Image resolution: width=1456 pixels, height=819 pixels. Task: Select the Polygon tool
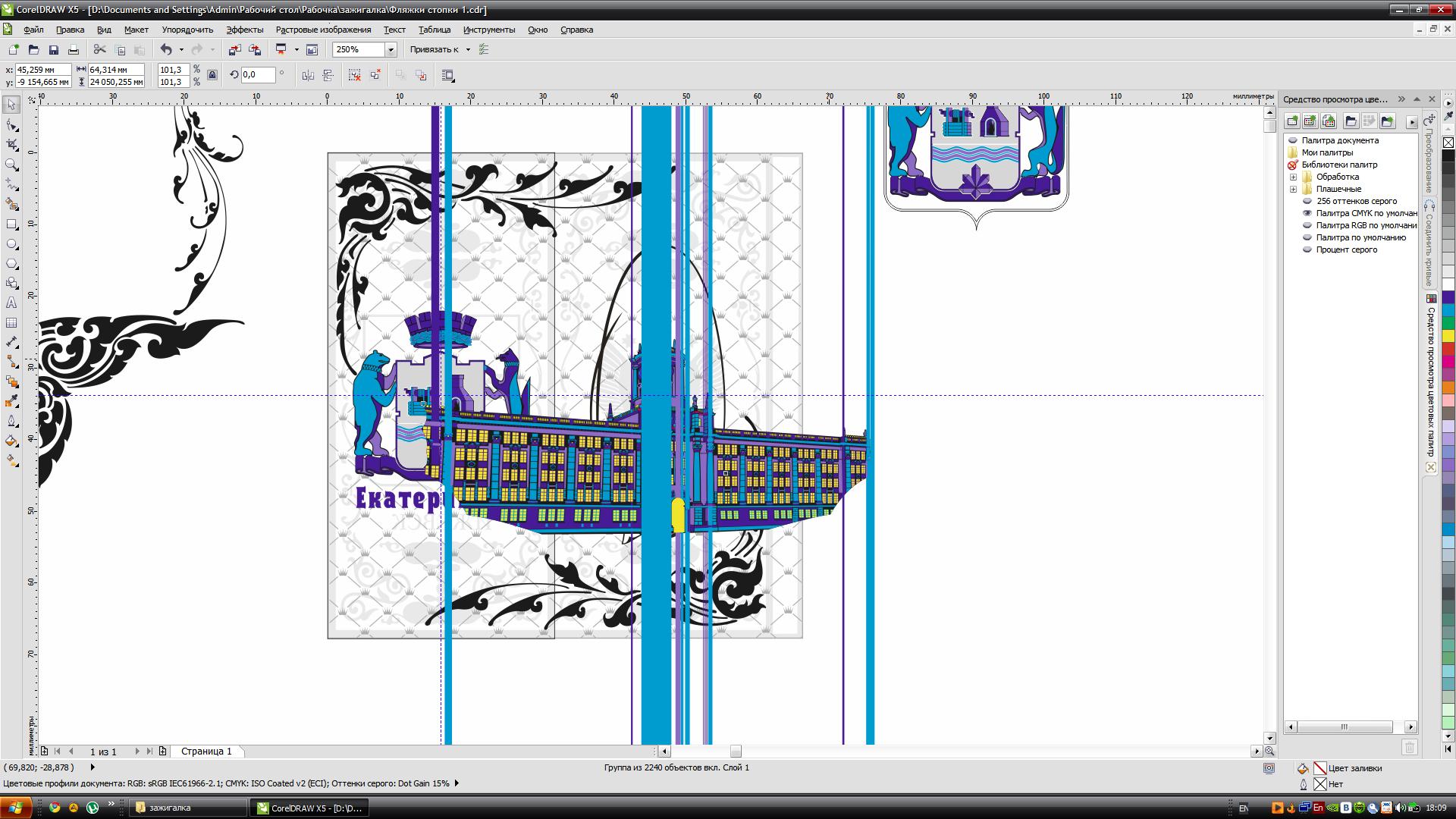click(11, 263)
